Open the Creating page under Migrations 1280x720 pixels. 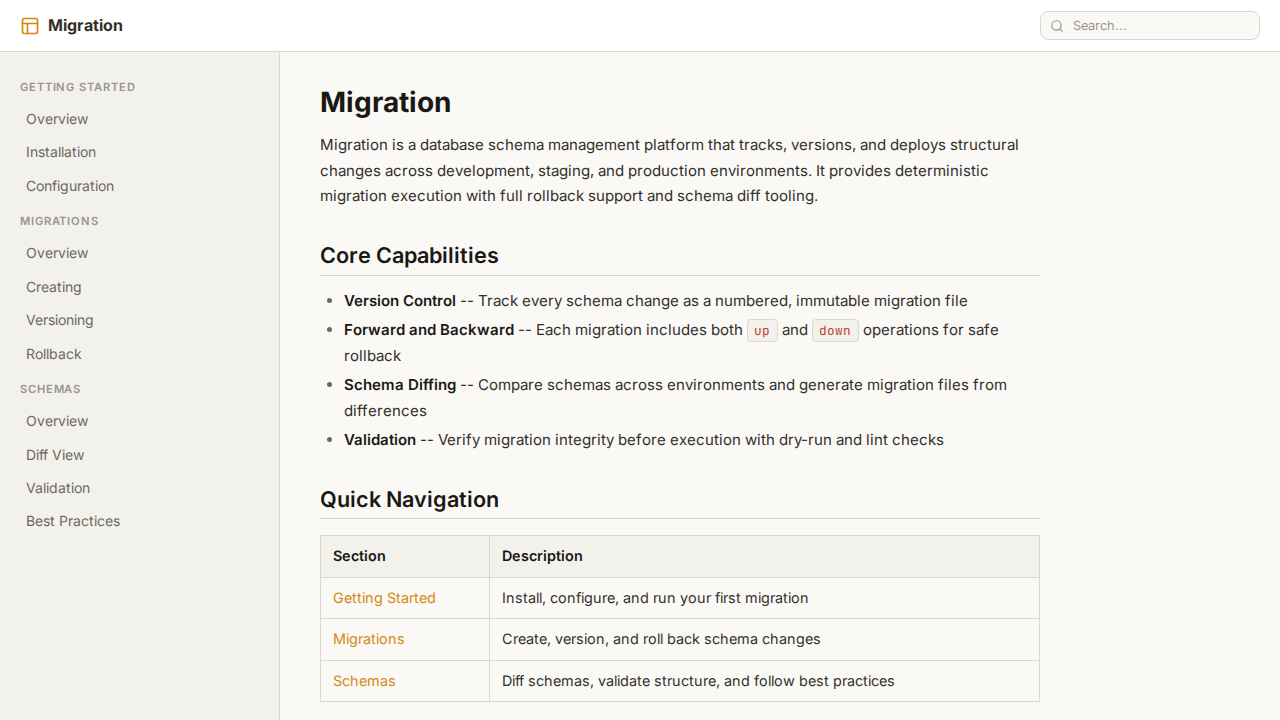tap(53, 287)
